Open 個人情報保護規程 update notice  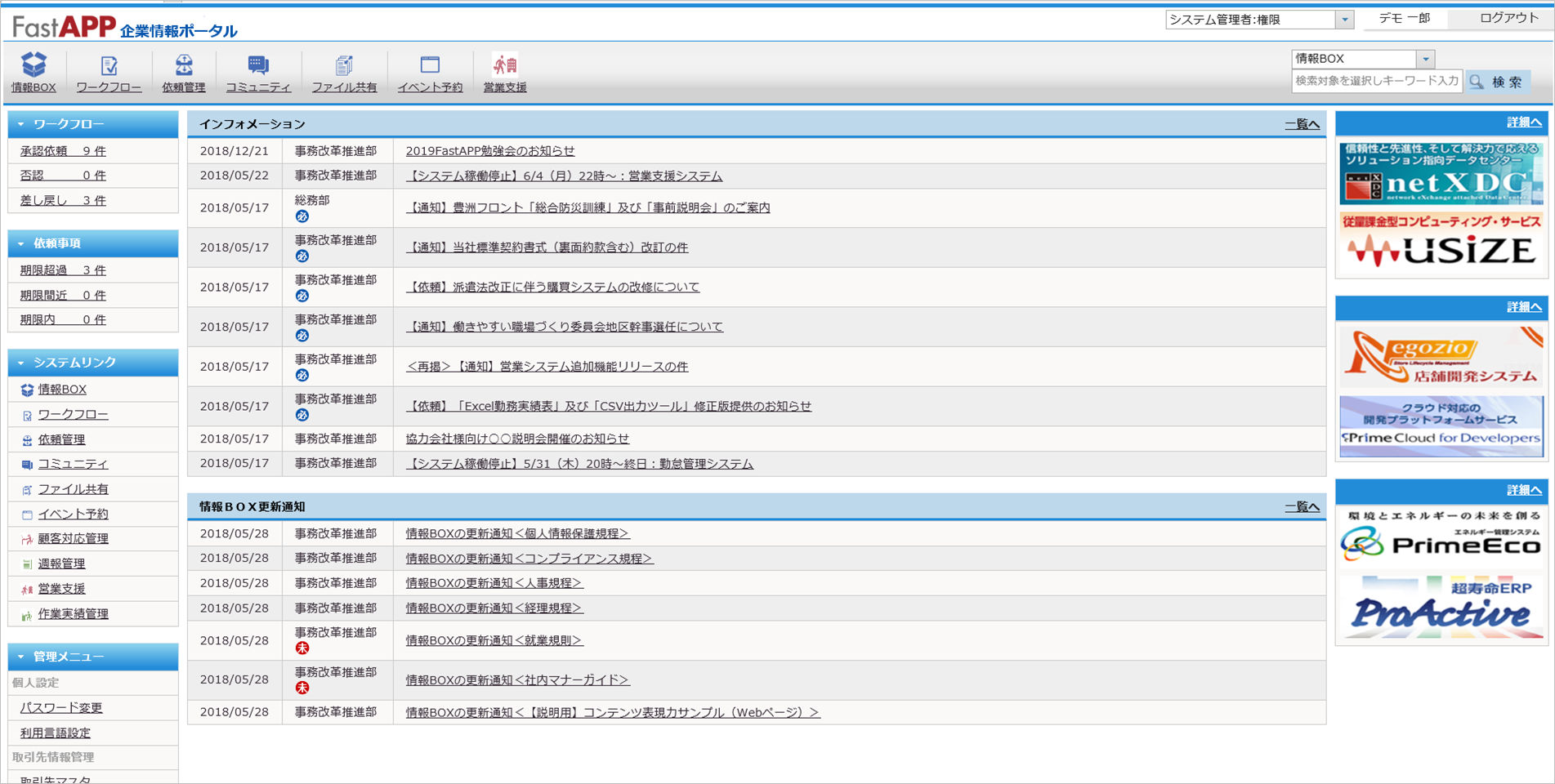pos(517,533)
